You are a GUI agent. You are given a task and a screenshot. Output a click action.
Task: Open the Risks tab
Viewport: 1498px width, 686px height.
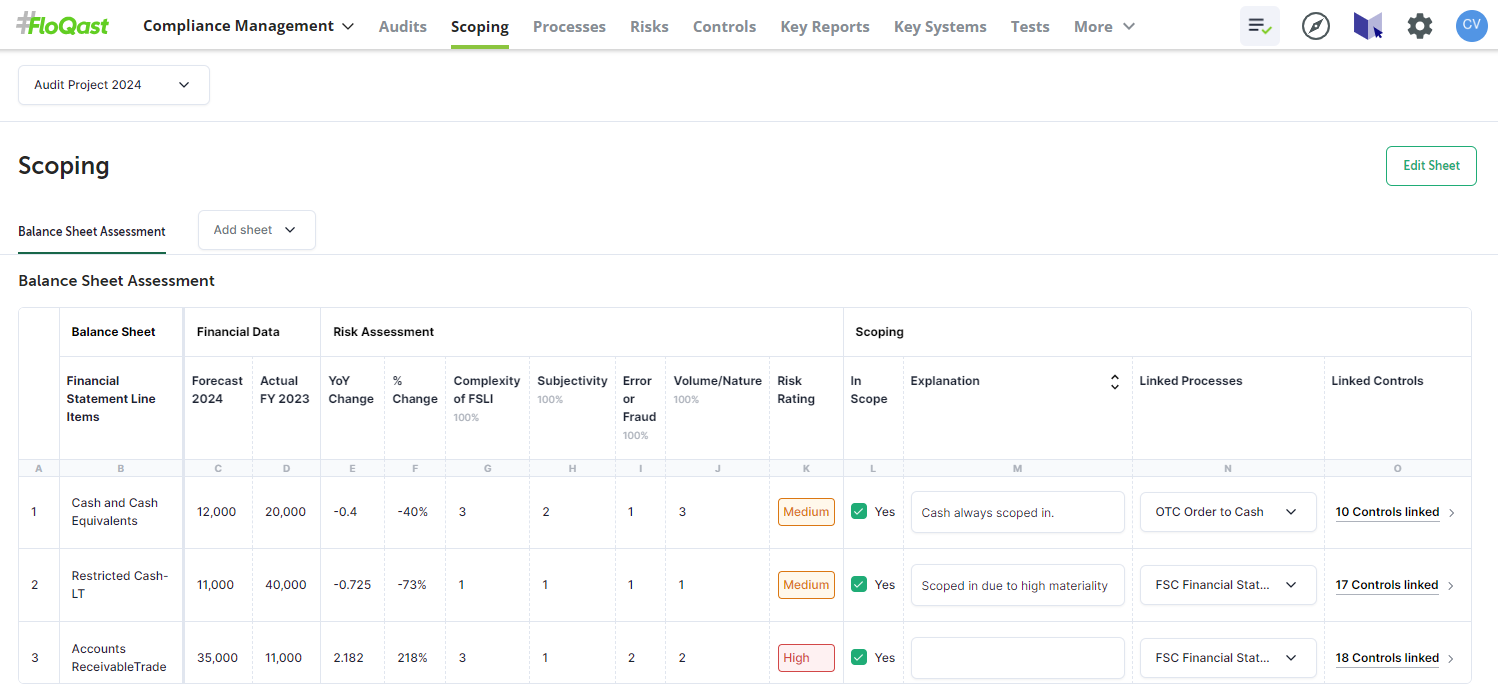[649, 27]
